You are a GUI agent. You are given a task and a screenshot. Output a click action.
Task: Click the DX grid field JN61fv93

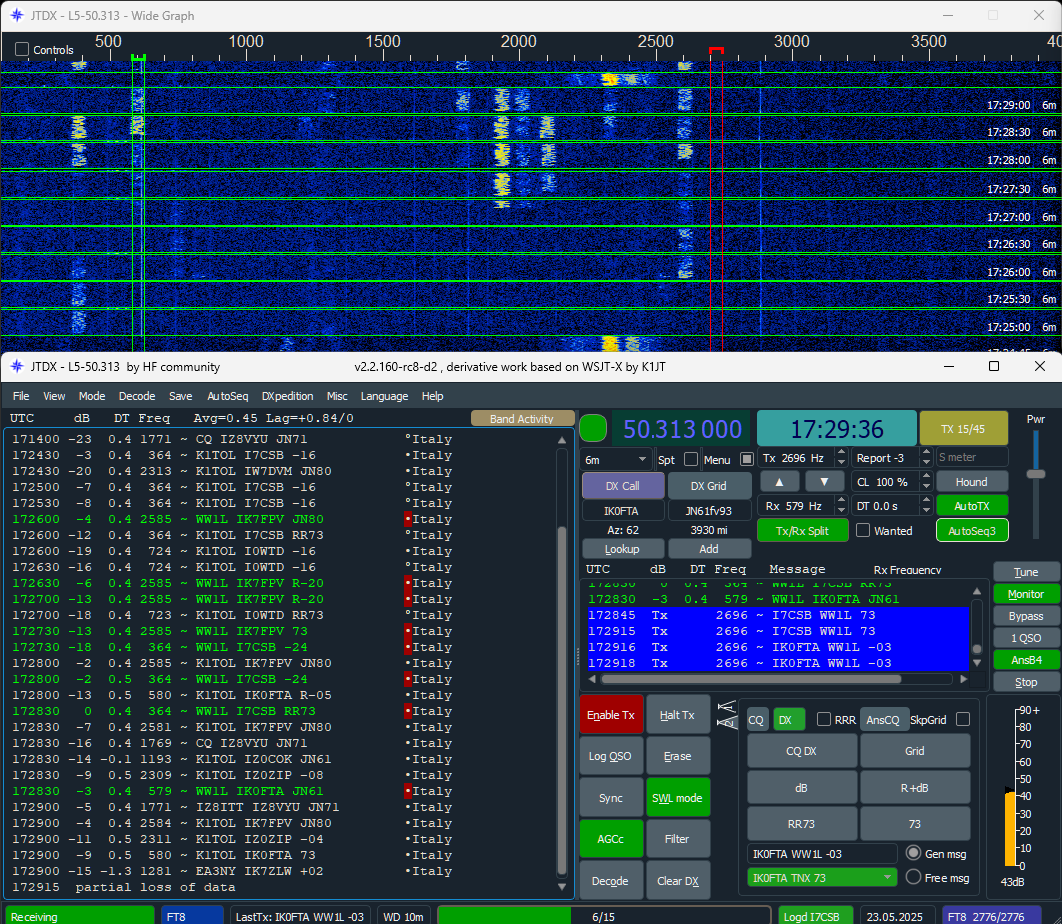click(708, 511)
